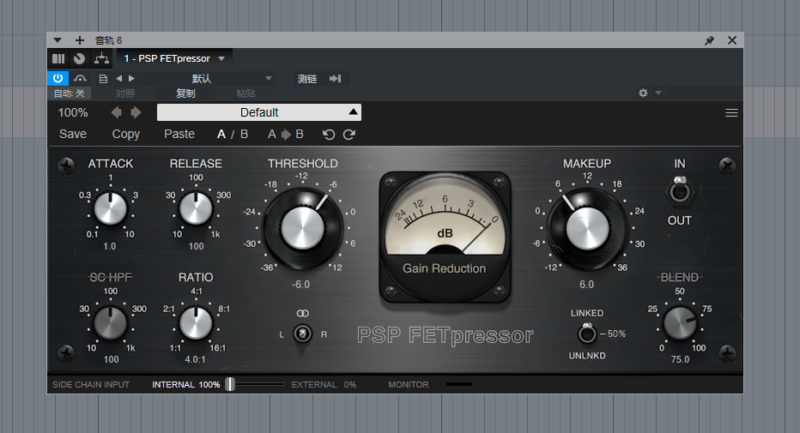Click the Paste button
The height and width of the screenshot is (433, 800).
(179, 134)
